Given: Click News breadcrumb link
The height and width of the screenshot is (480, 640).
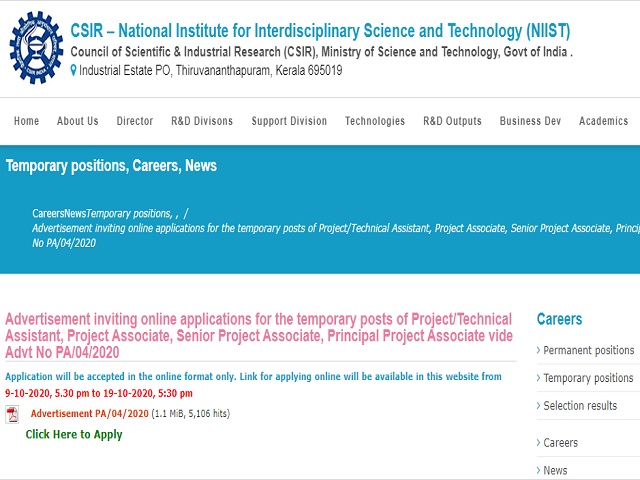Looking at the screenshot, I should [75, 213].
